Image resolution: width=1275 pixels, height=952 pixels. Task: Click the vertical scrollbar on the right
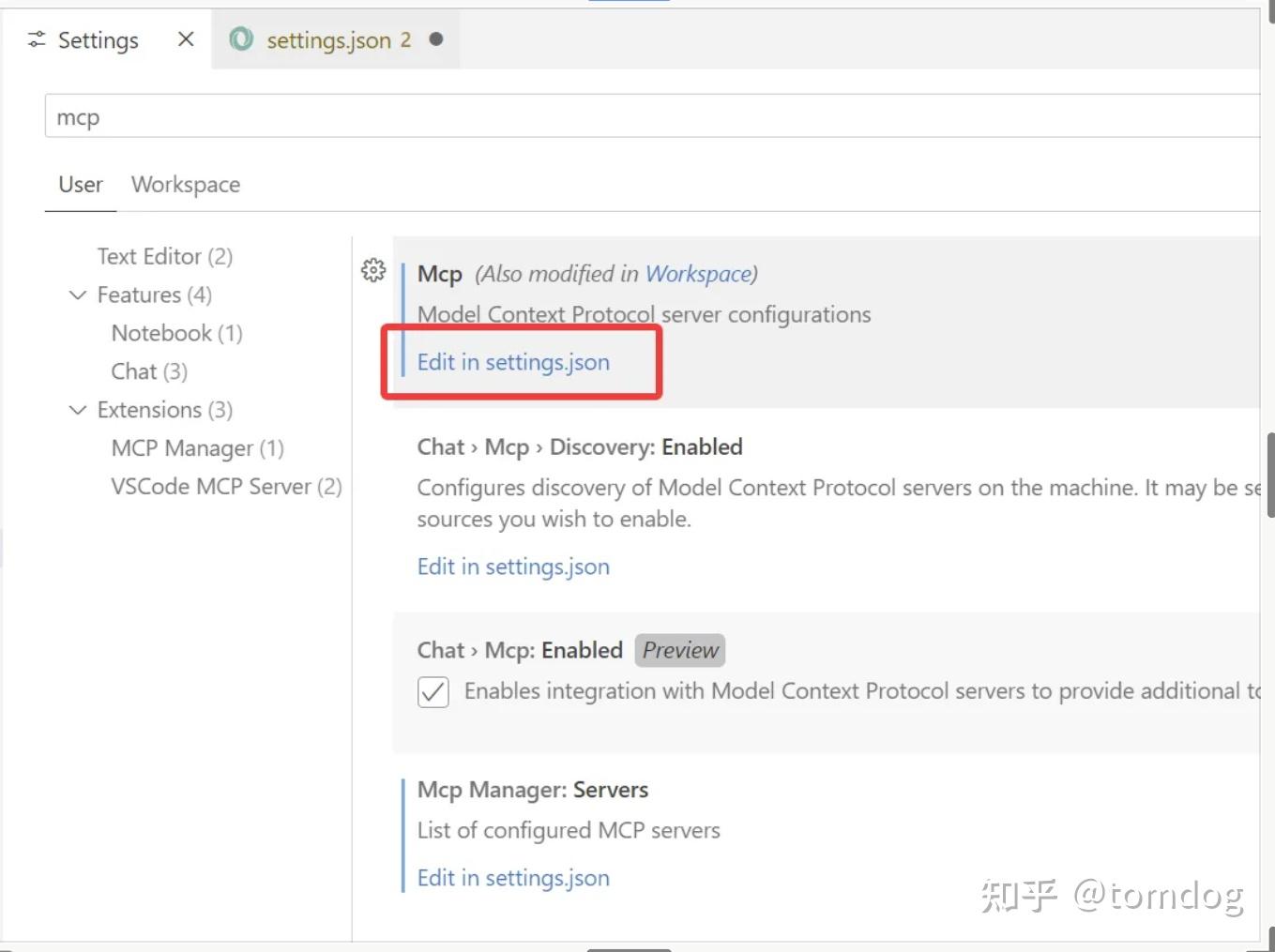[1269, 474]
